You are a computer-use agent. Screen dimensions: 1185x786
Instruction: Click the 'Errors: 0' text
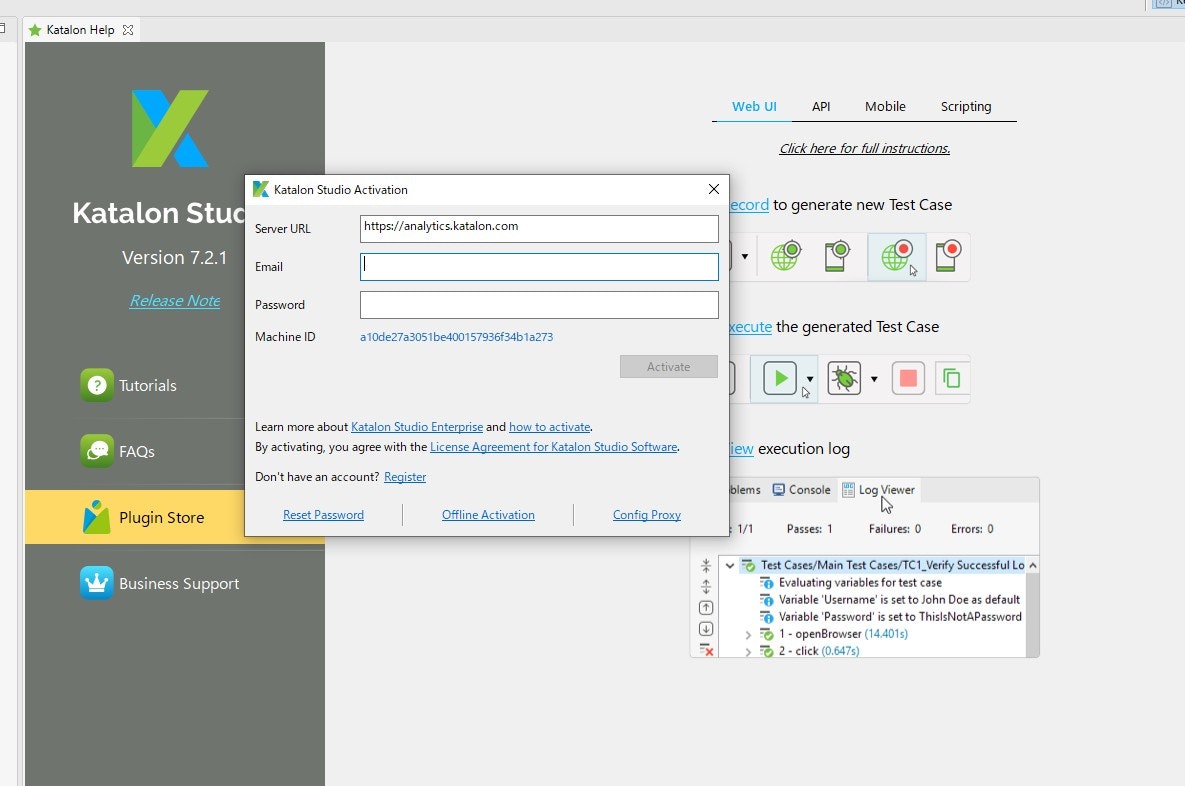click(x=972, y=529)
